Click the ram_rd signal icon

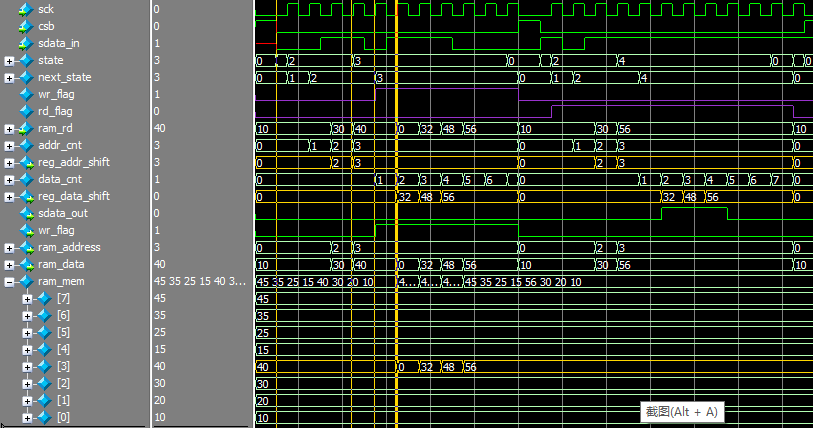click(x=26, y=129)
